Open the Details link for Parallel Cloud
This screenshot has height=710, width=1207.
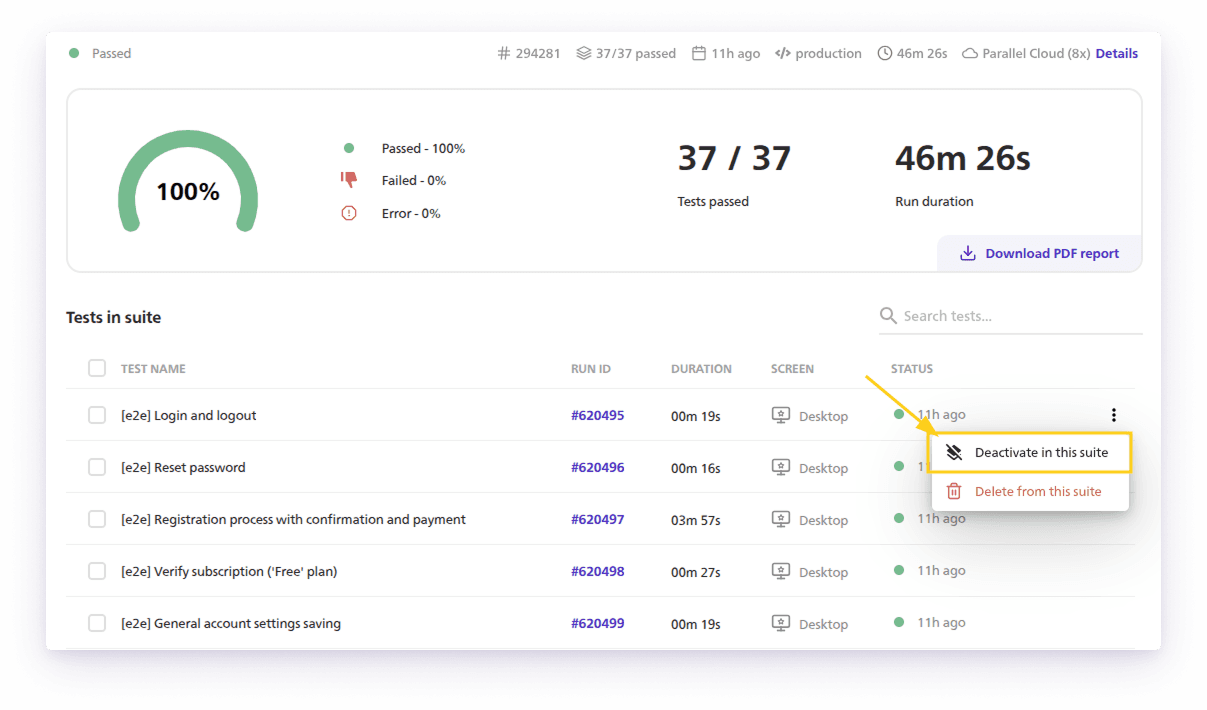pyautogui.click(x=1116, y=54)
